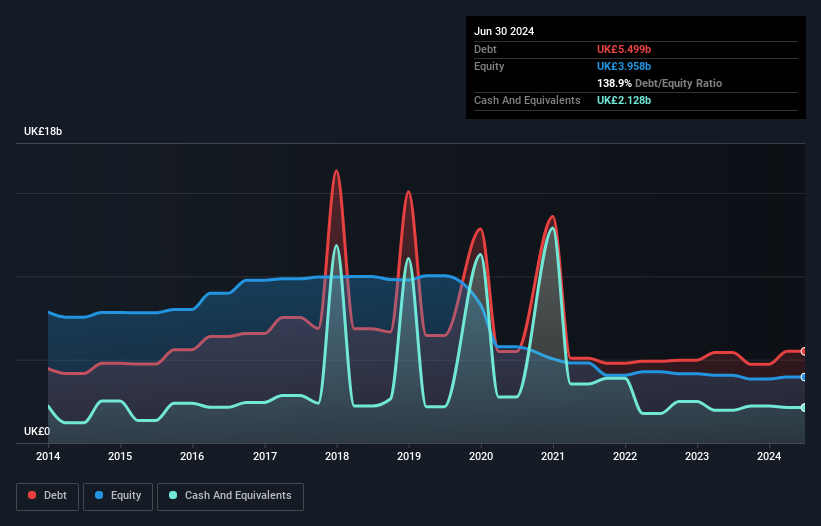Select the 2015 x-axis label
The height and width of the screenshot is (526, 821).
click(120, 456)
